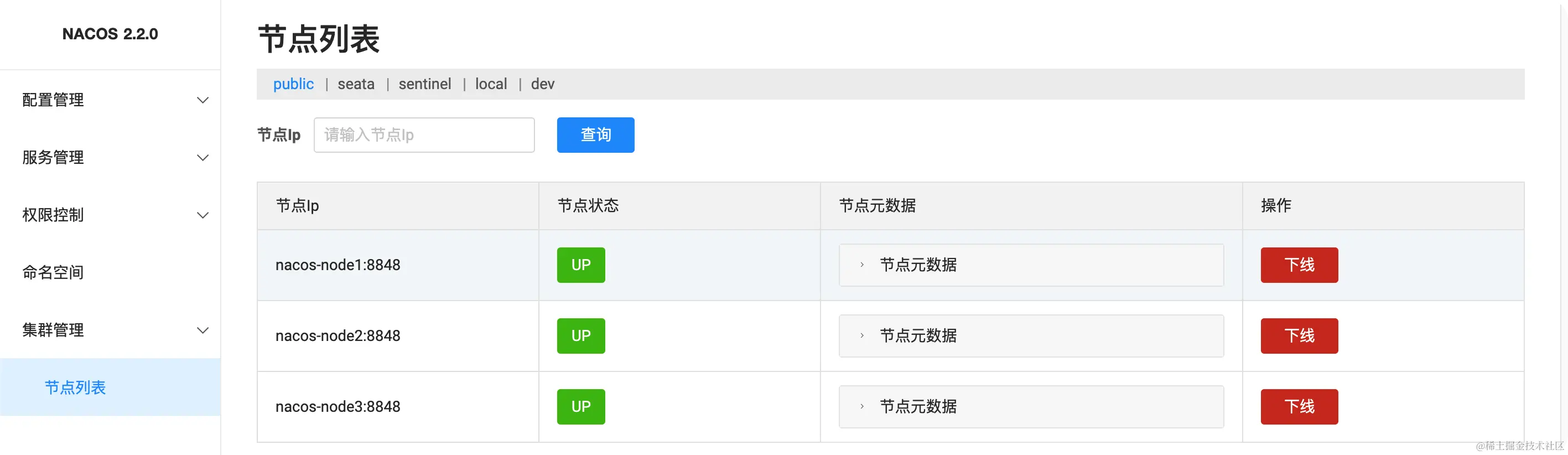Switch to the public namespace

click(293, 84)
